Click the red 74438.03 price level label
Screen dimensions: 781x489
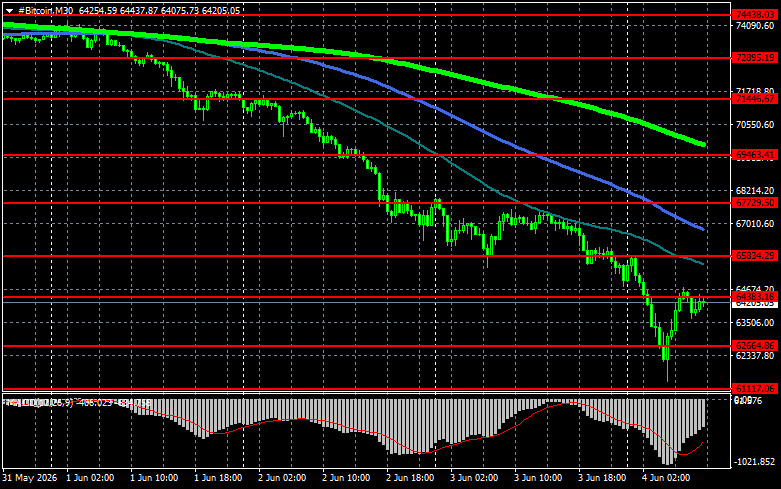(755, 15)
